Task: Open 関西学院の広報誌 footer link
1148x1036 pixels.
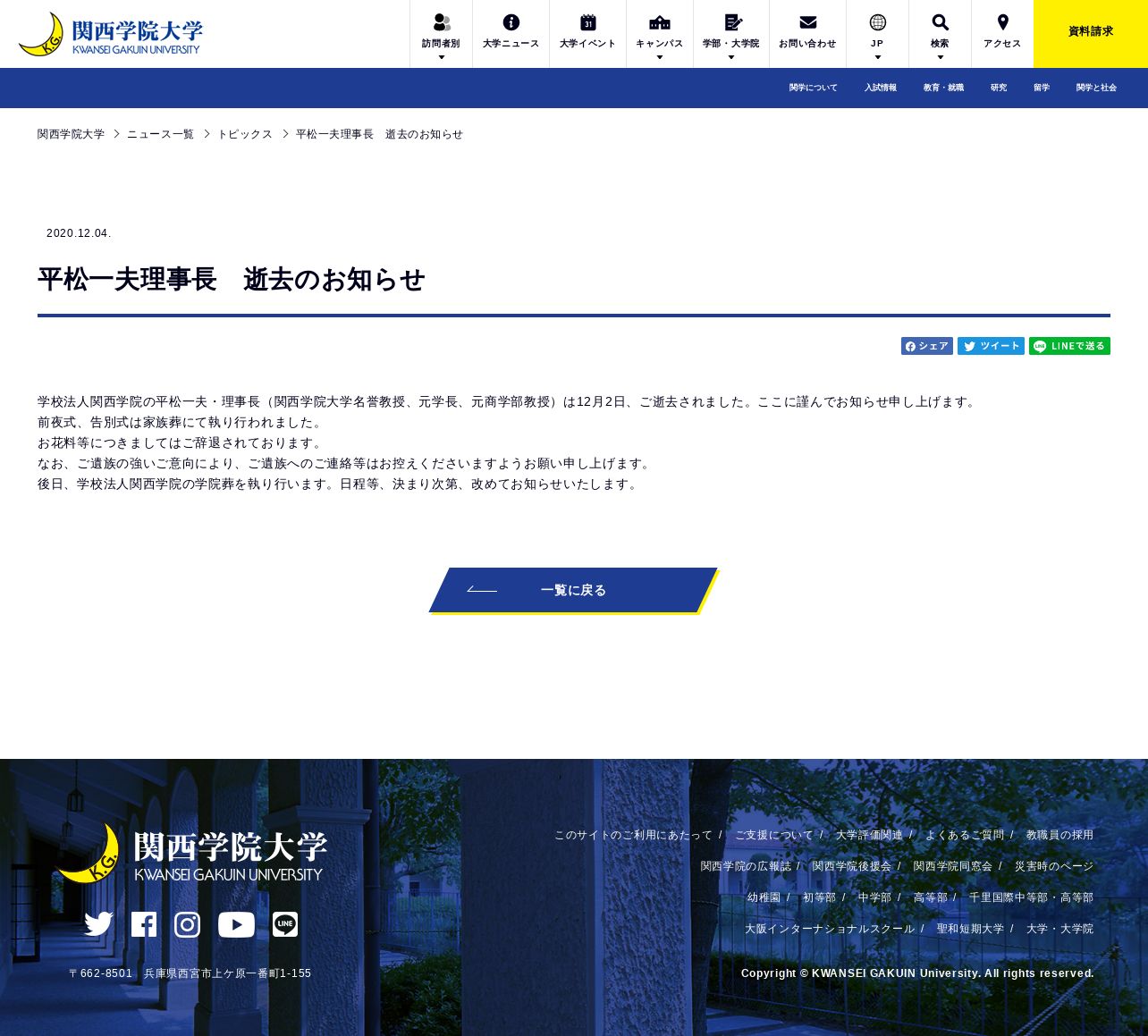Action: [746, 866]
